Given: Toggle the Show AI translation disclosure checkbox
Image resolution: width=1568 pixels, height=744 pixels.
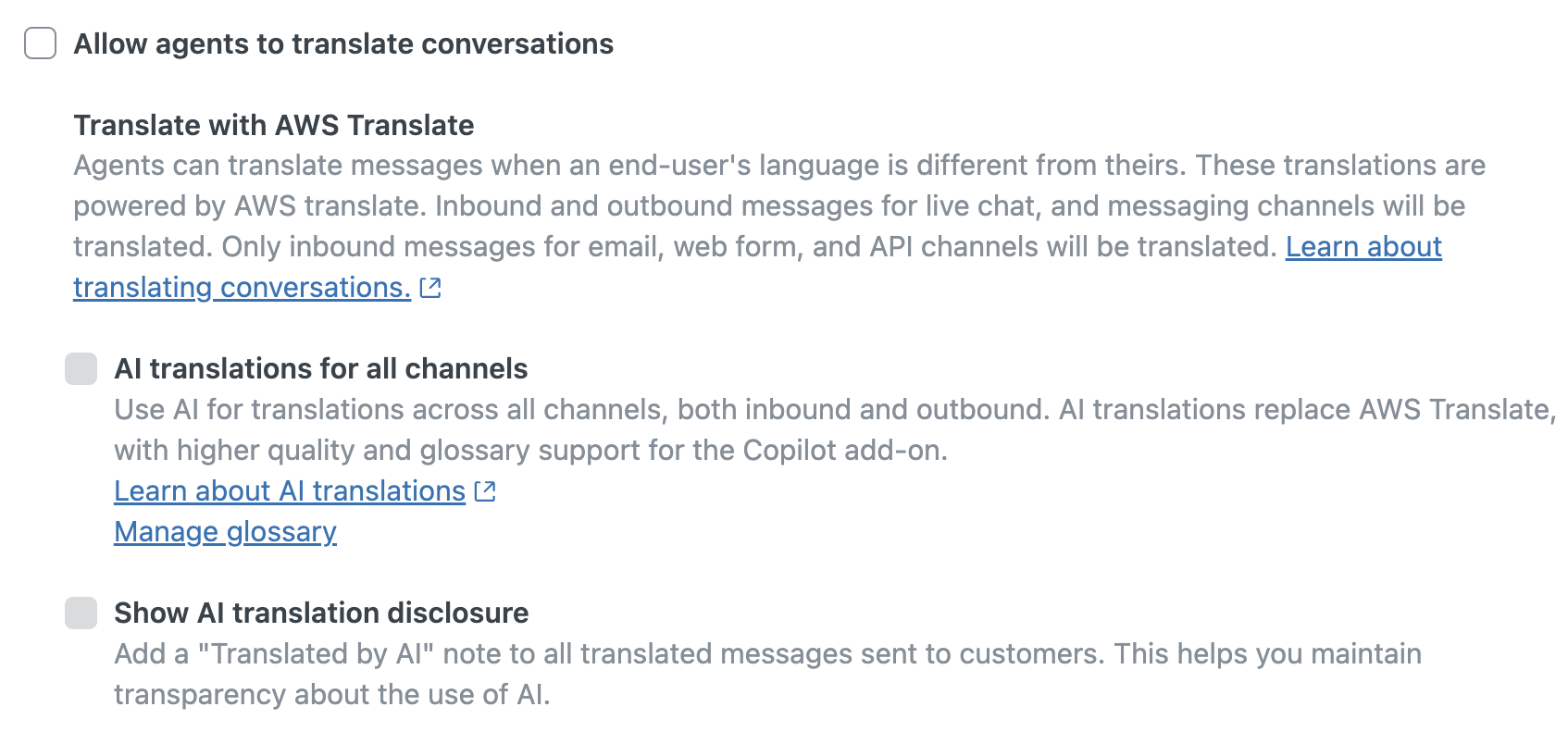Looking at the screenshot, I should [81, 613].
